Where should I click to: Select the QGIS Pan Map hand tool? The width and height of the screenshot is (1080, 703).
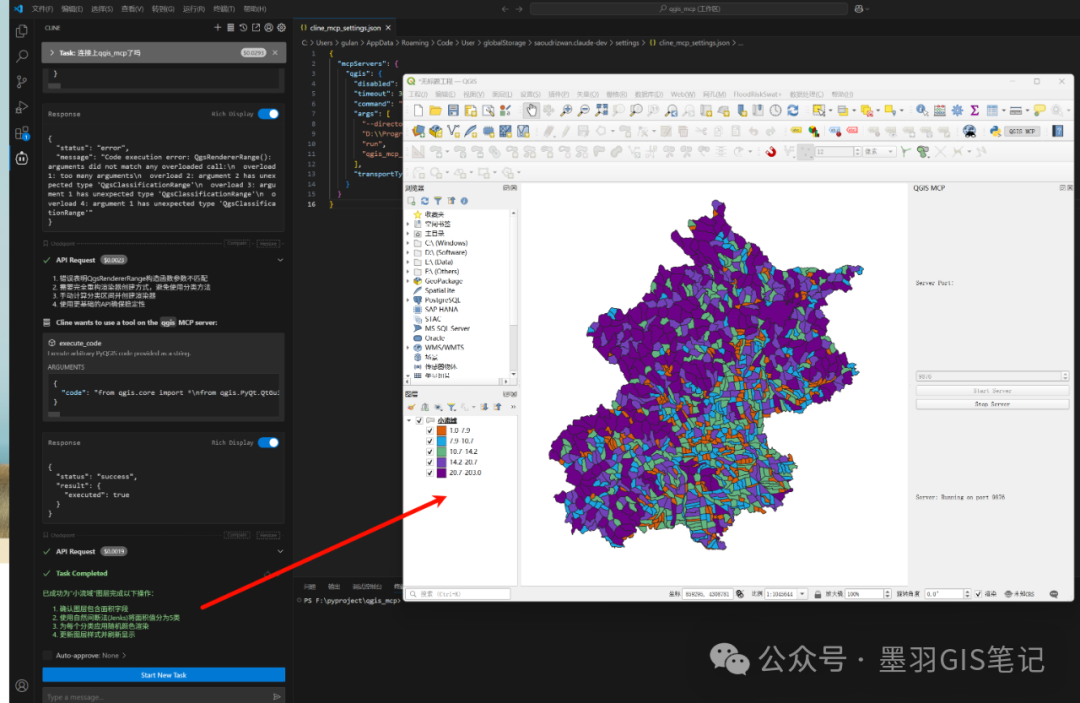tap(531, 110)
